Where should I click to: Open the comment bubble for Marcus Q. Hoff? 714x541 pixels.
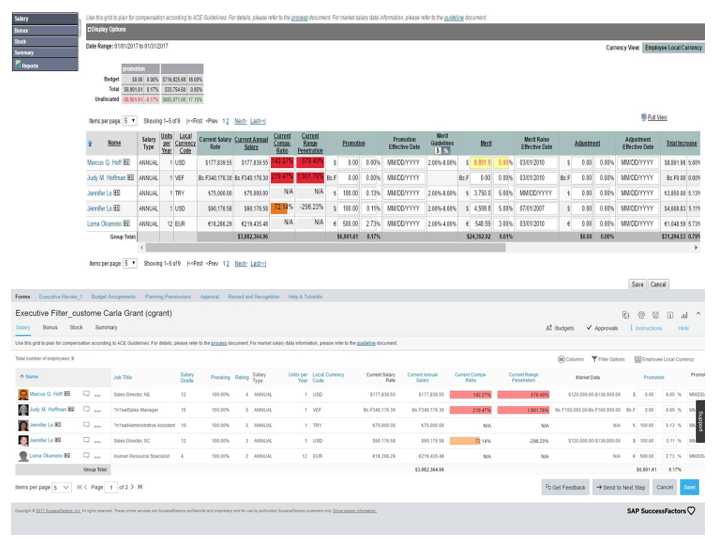pyautogui.click(x=87, y=394)
